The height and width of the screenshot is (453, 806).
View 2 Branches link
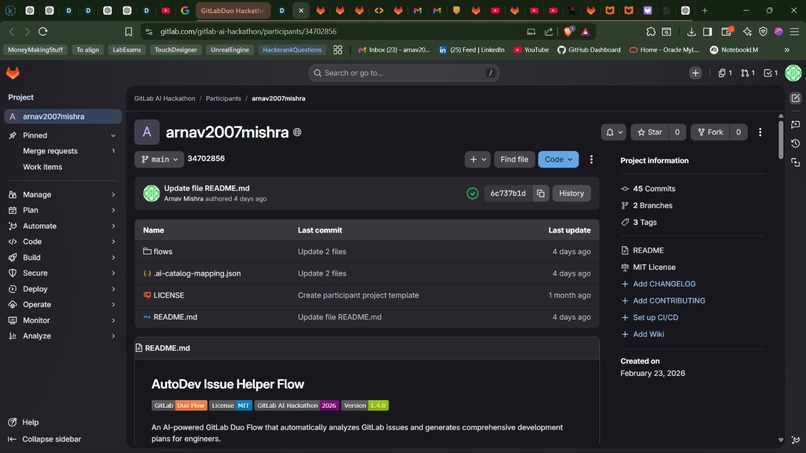(652, 206)
